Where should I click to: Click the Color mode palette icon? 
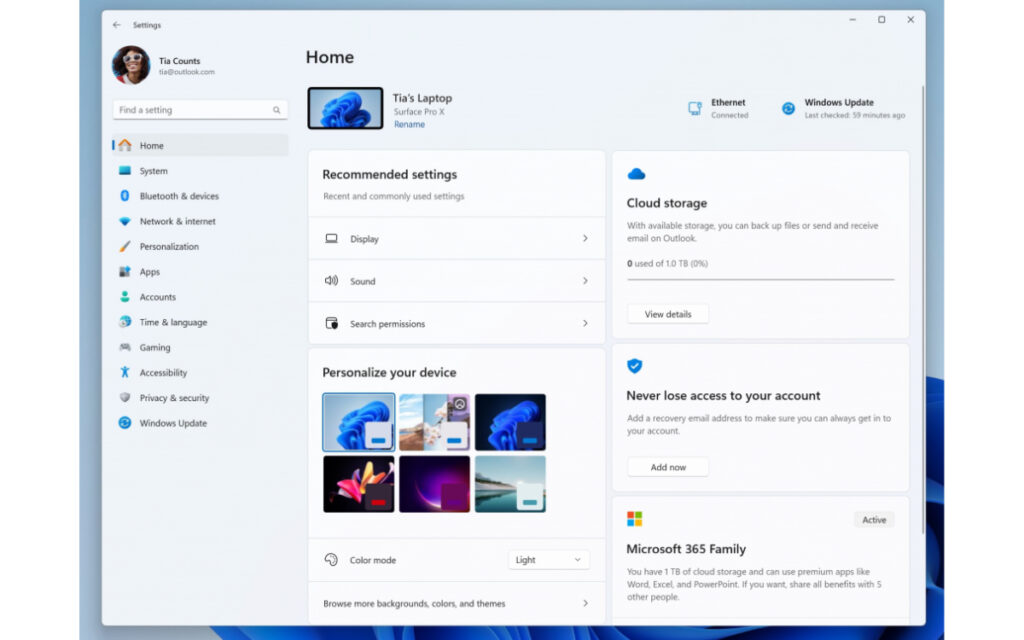[331, 560]
